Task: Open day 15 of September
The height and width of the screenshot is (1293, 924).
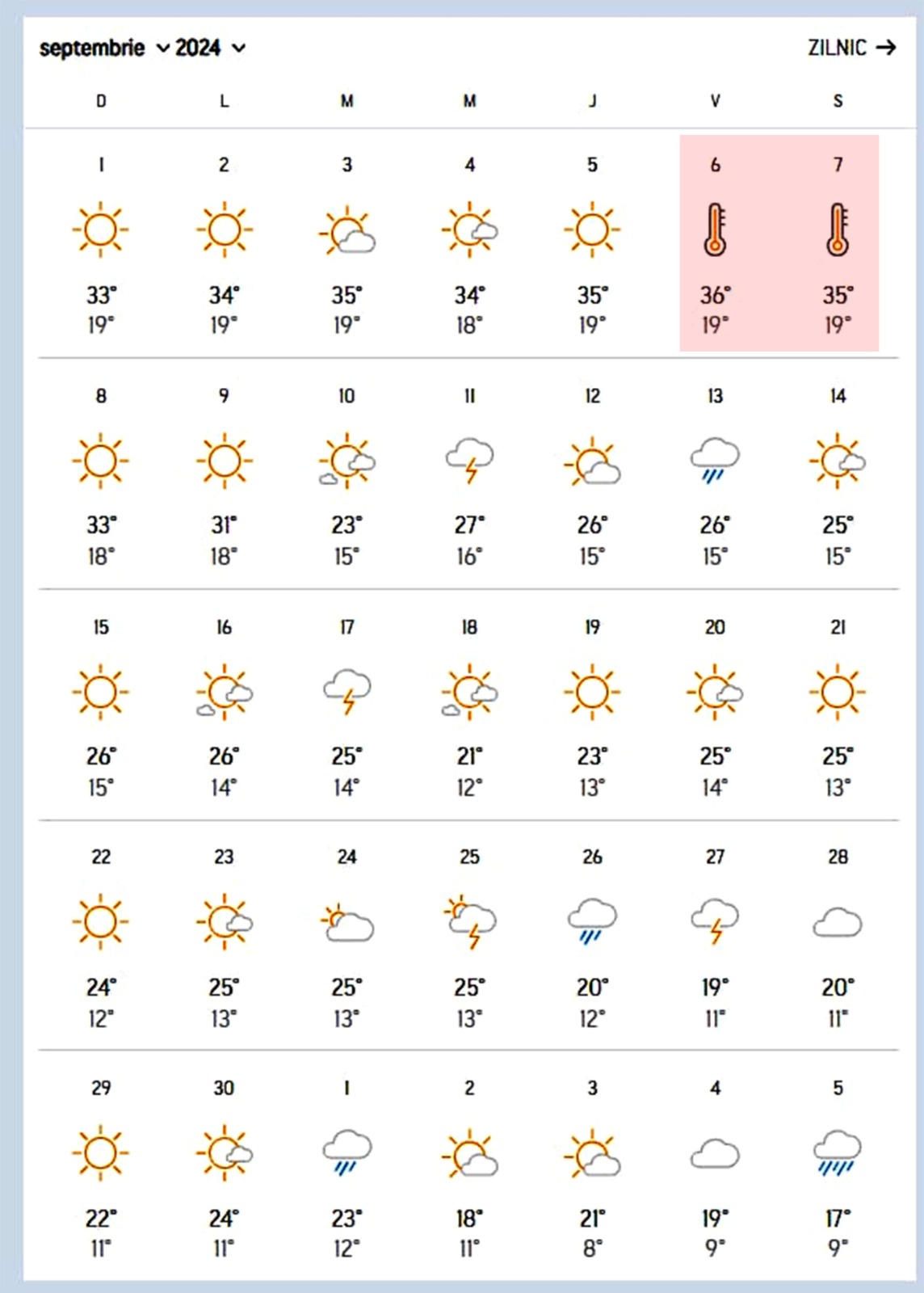Action: pos(101,627)
